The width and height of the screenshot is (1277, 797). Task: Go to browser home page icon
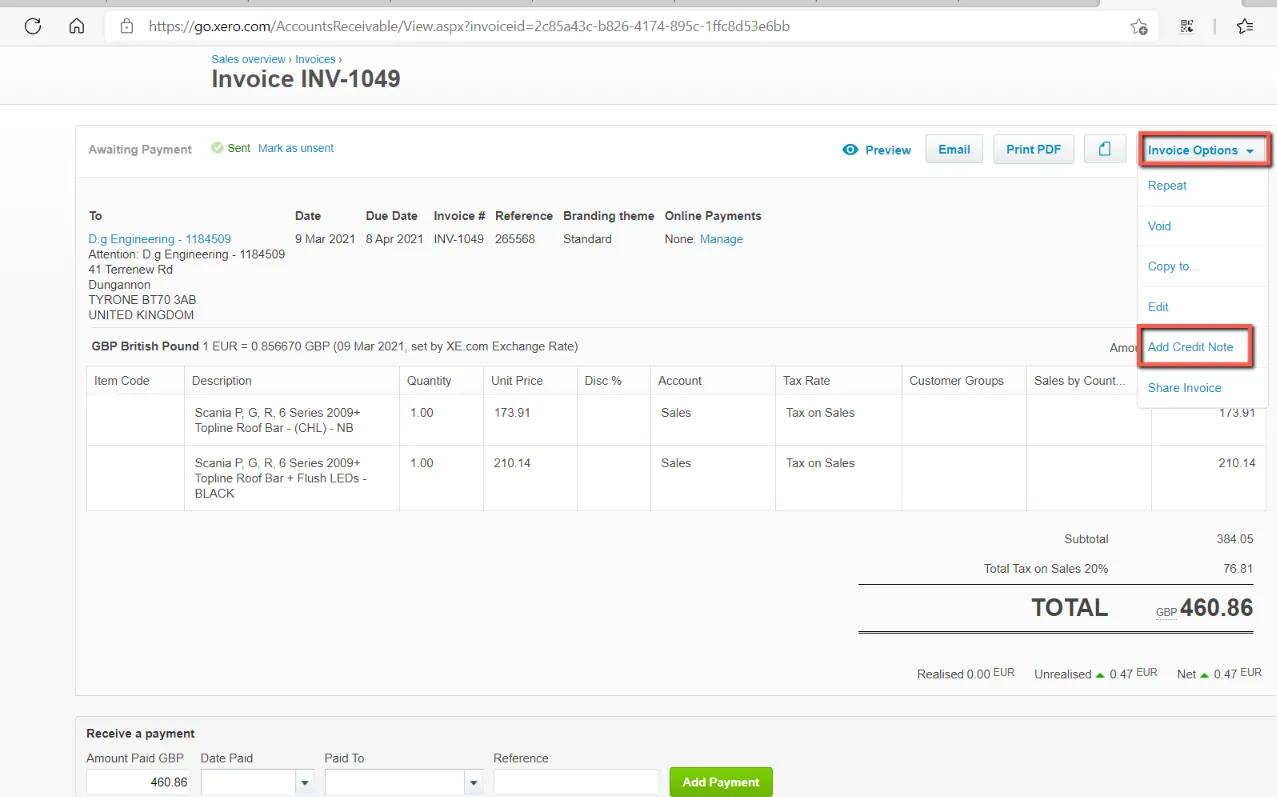coord(77,26)
